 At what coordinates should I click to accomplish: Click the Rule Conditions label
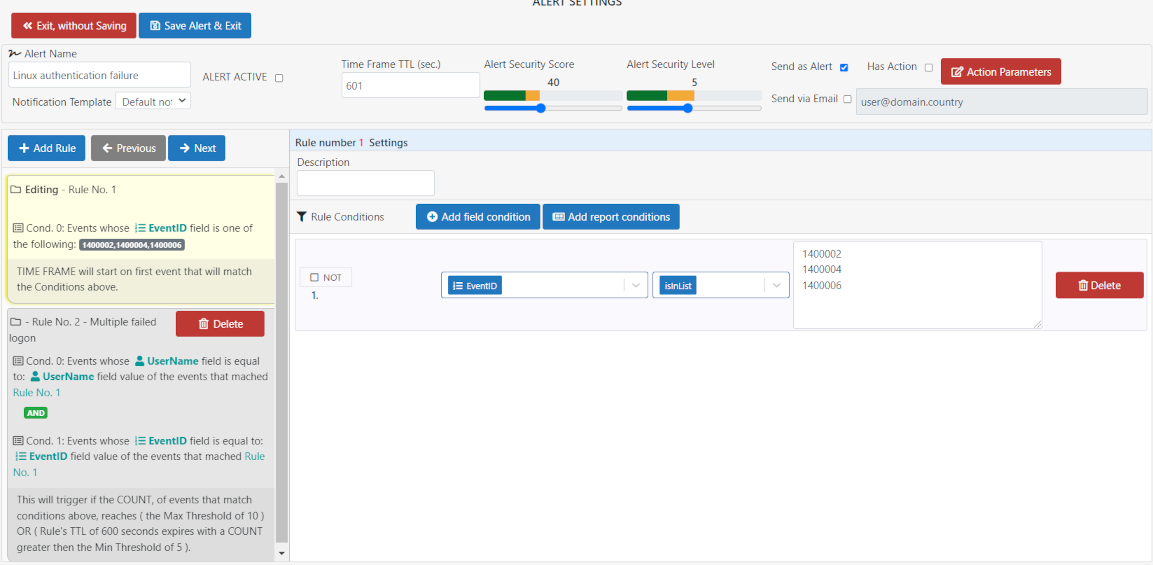pyautogui.click(x=348, y=217)
